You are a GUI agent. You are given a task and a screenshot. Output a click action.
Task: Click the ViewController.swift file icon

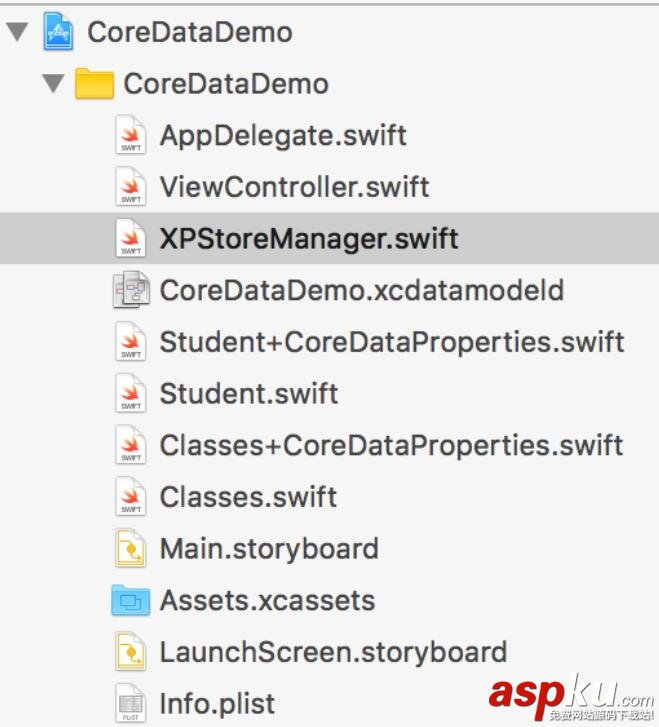[131, 186]
